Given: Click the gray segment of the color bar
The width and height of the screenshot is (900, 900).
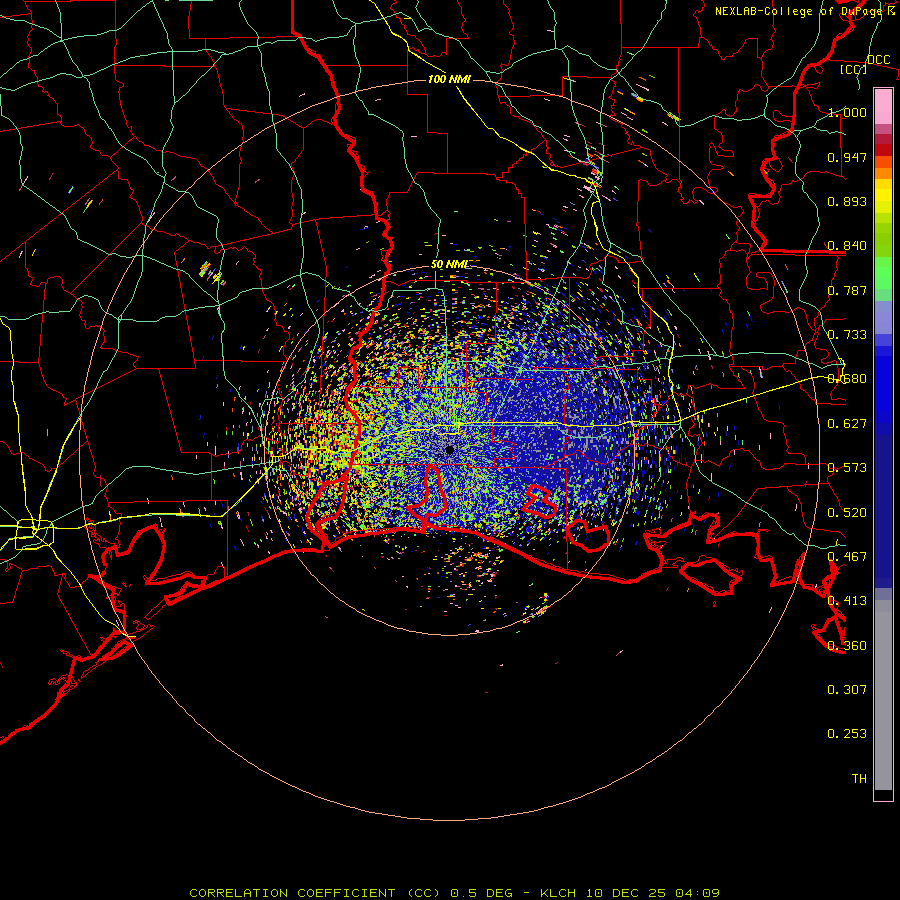Looking at the screenshot, I should 883,695.
